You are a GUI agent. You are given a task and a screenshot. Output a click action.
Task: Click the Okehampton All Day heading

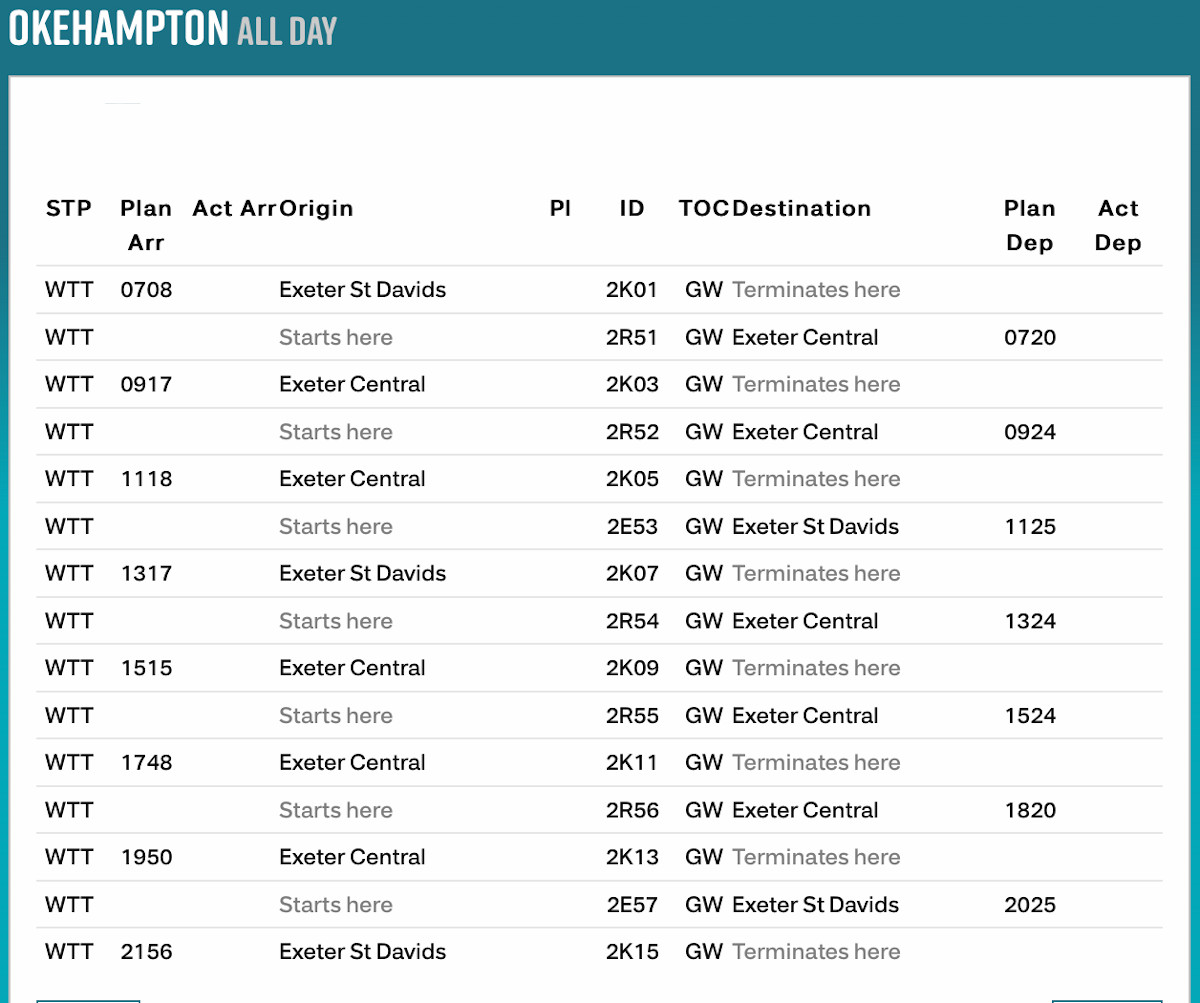coord(172,29)
